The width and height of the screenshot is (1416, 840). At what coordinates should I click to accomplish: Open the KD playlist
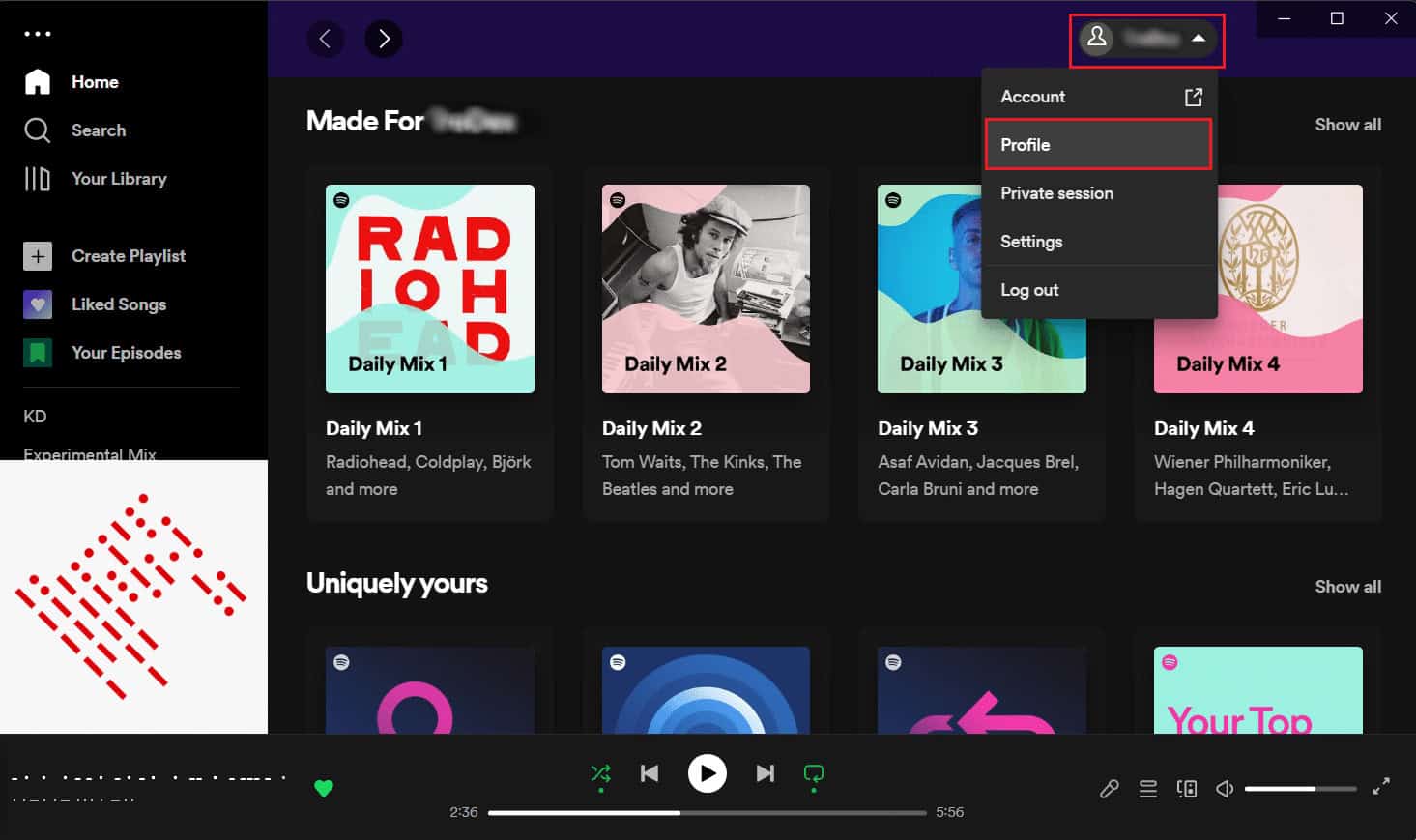pyautogui.click(x=35, y=417)
